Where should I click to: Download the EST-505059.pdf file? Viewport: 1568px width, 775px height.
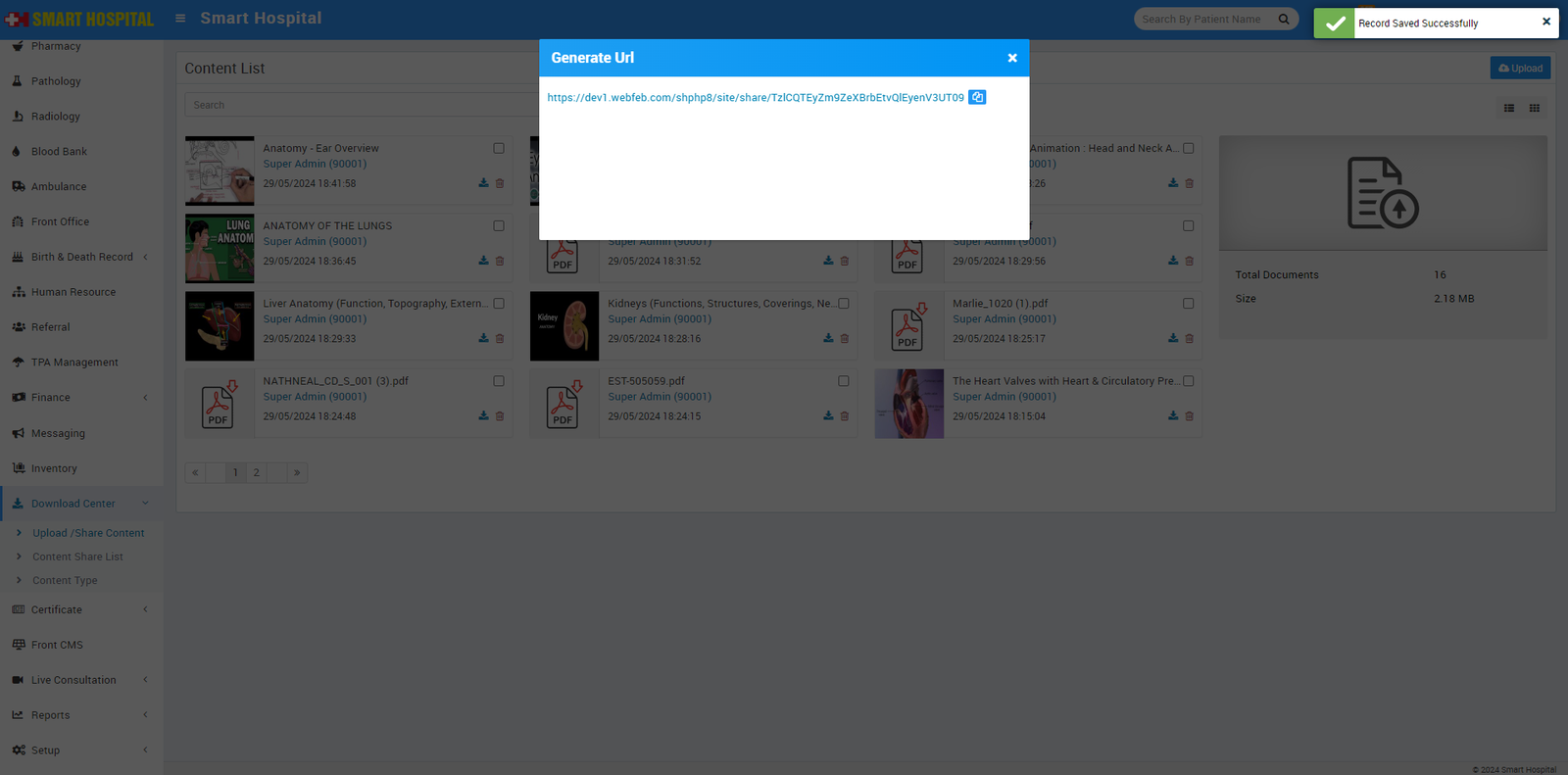pyautogui.click(x=828, y=416)
